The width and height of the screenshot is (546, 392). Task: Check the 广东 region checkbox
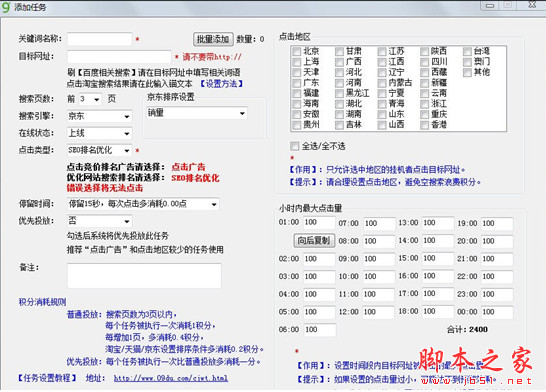tap(297, 83)
